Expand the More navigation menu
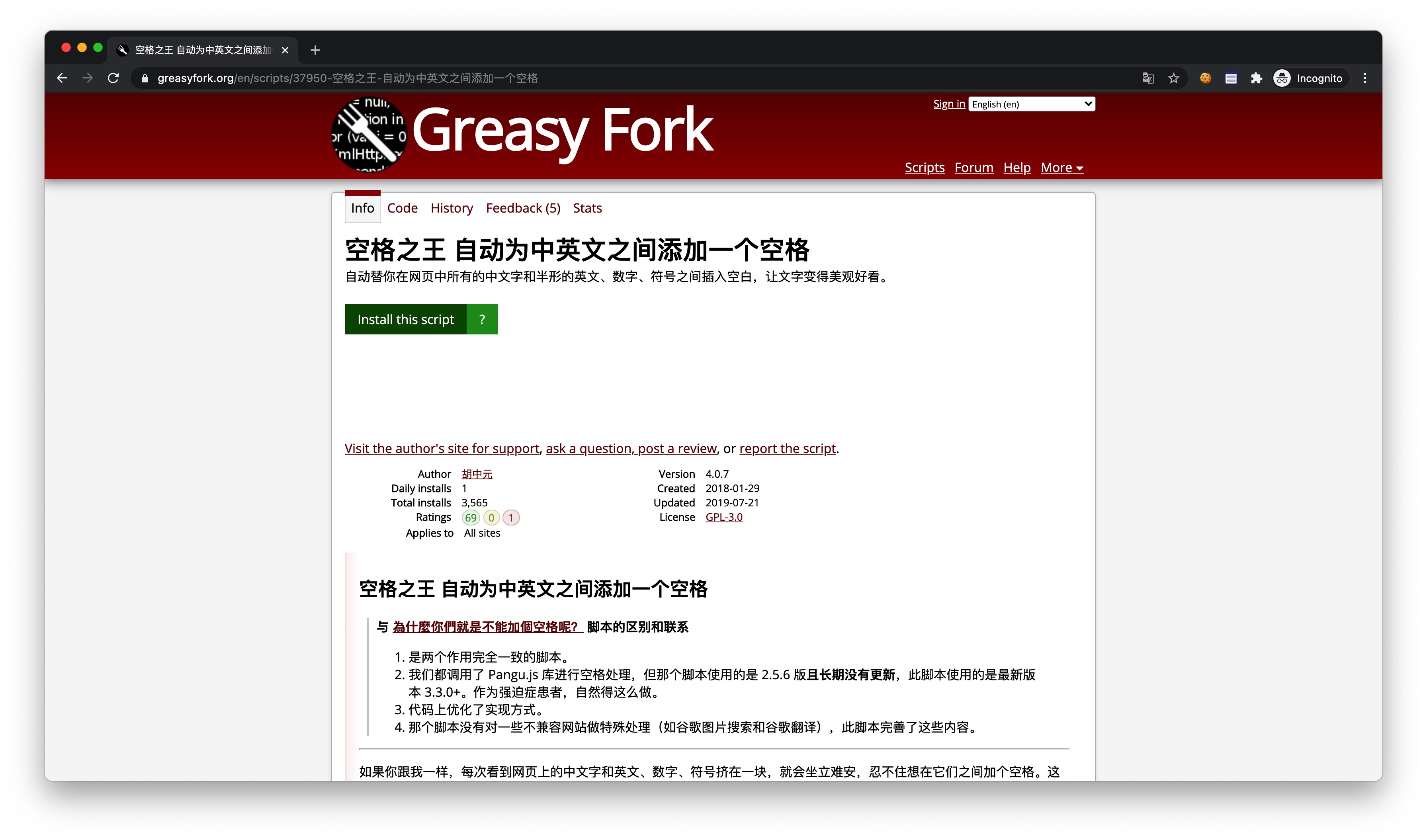 coord(1062,168)
